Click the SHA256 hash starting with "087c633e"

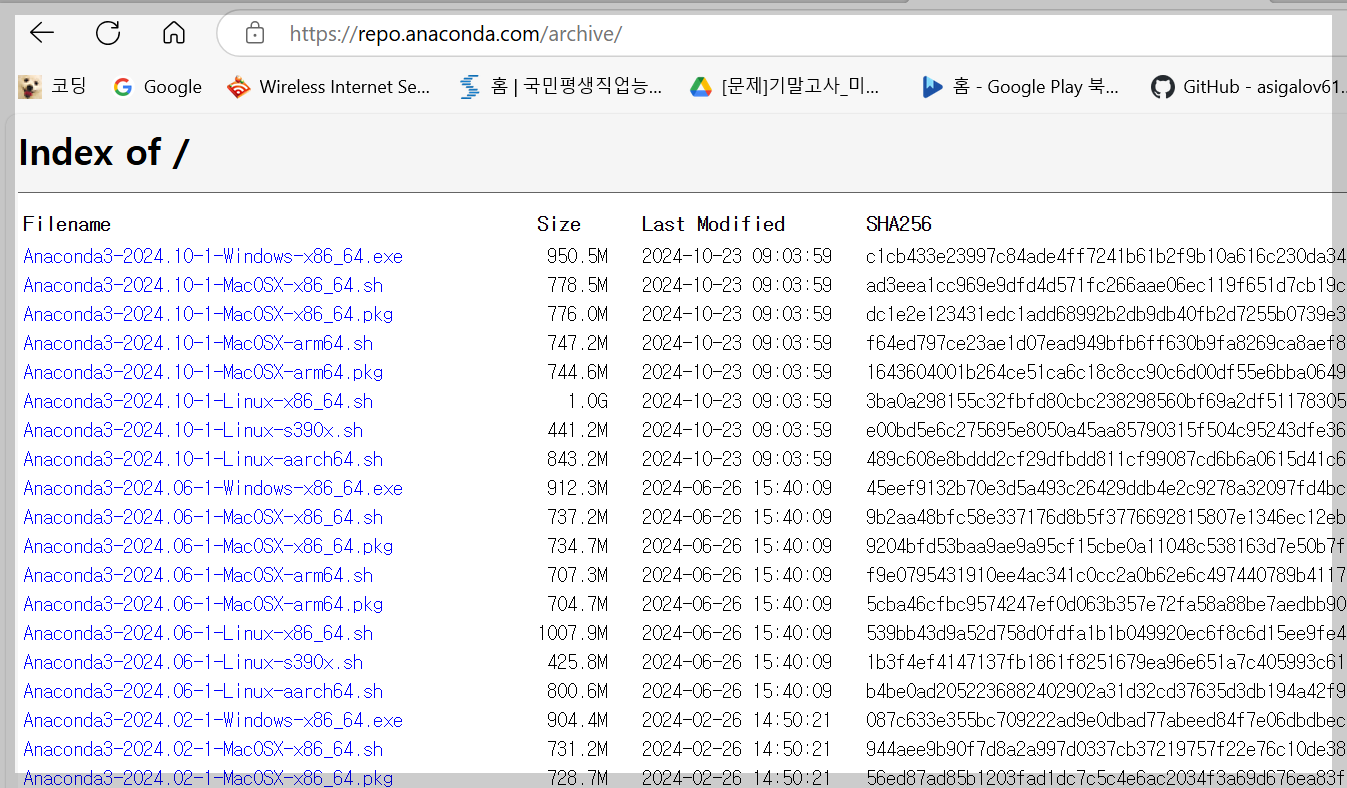[1106, 720]
